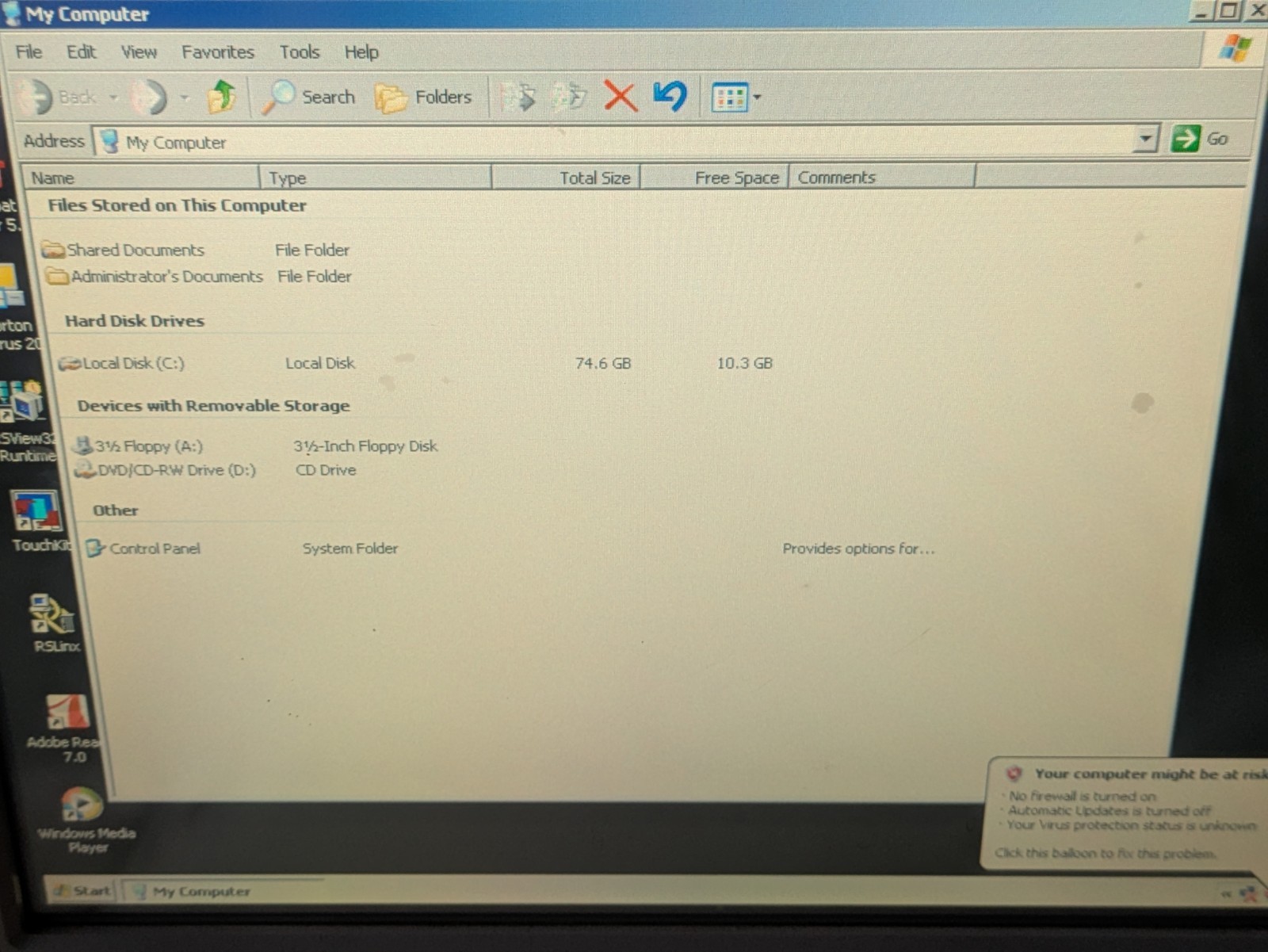Click the Move To toolbar icon
Viewport: 1268px width, 952px height.
pyautogui.click(x=518, y=97)
